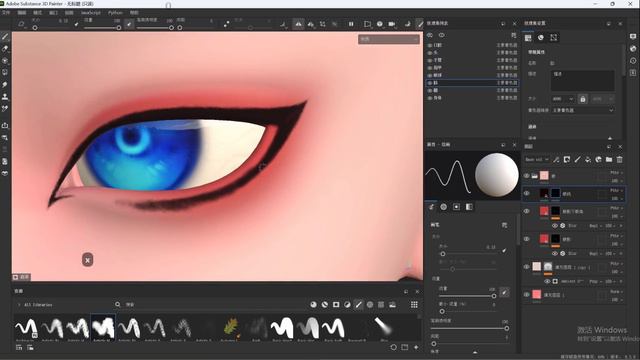
Task: Open opacity dropdown of the top folder layer
Action: [616, 180]
